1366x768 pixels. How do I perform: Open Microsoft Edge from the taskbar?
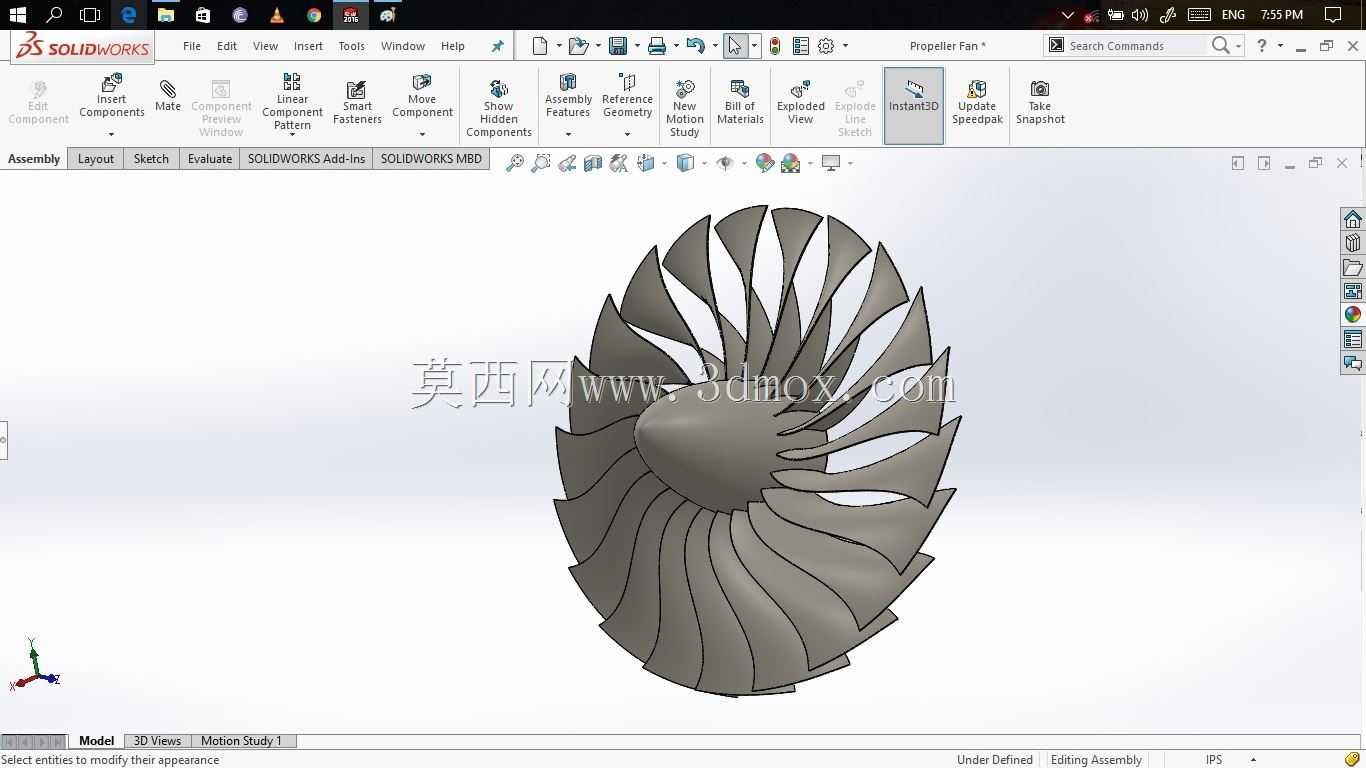click(x=128, y=15)
